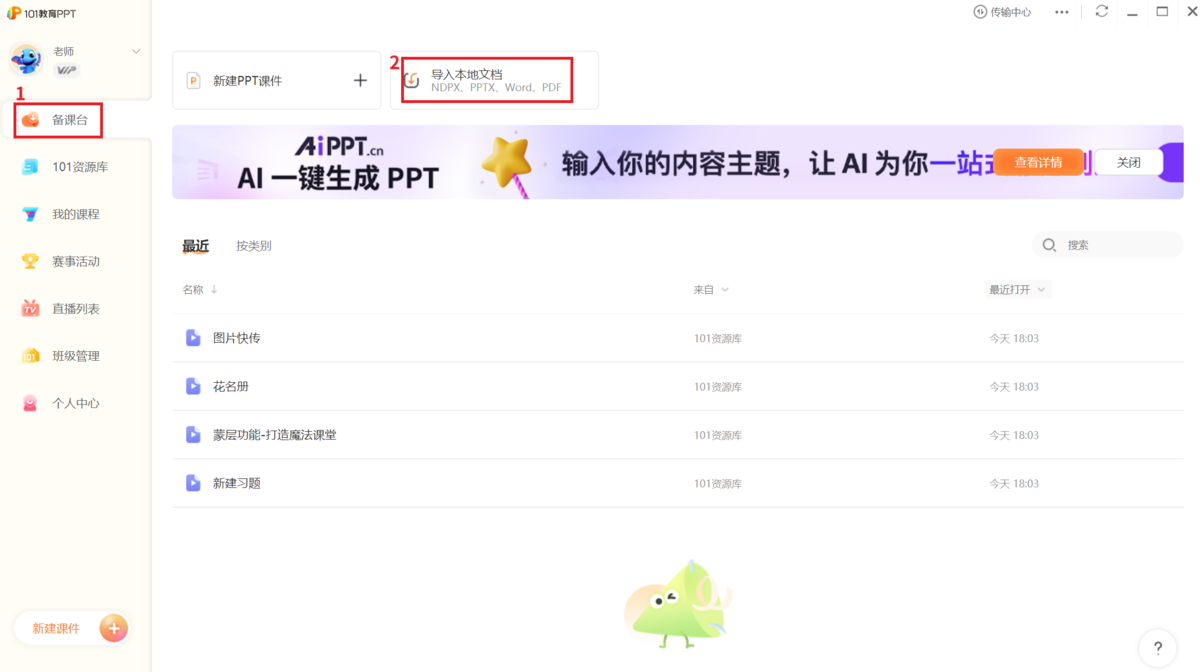Open the 来自 column filter dropdown
Screen dimensions: 1200x672
(712, 289)
